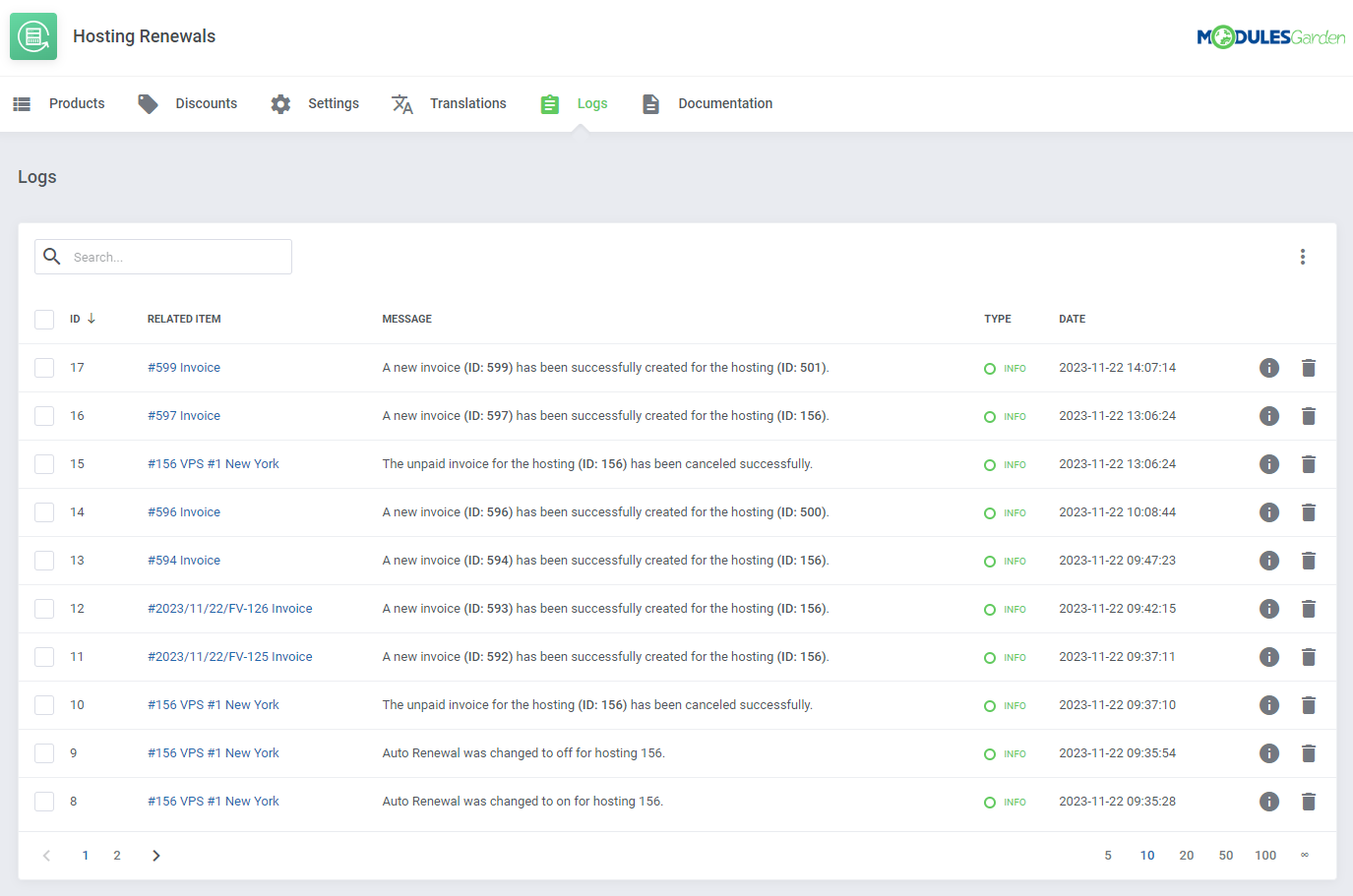Show 5 entries per page
The height and width of the screenshot is (896, 1353).
[1108, 856]
